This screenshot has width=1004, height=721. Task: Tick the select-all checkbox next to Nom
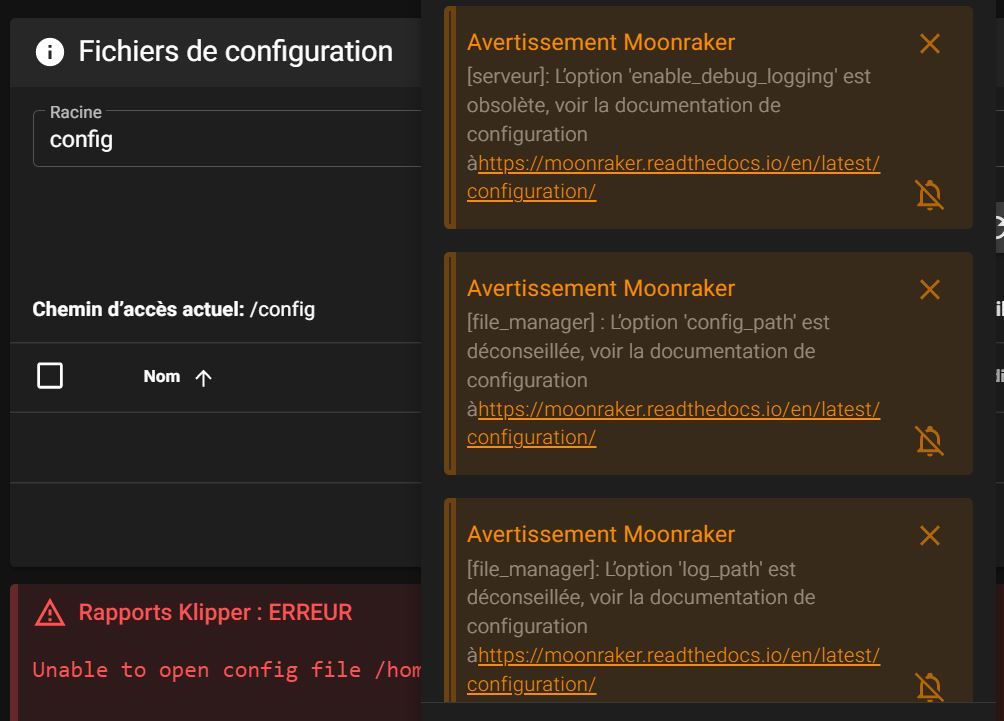50,376
